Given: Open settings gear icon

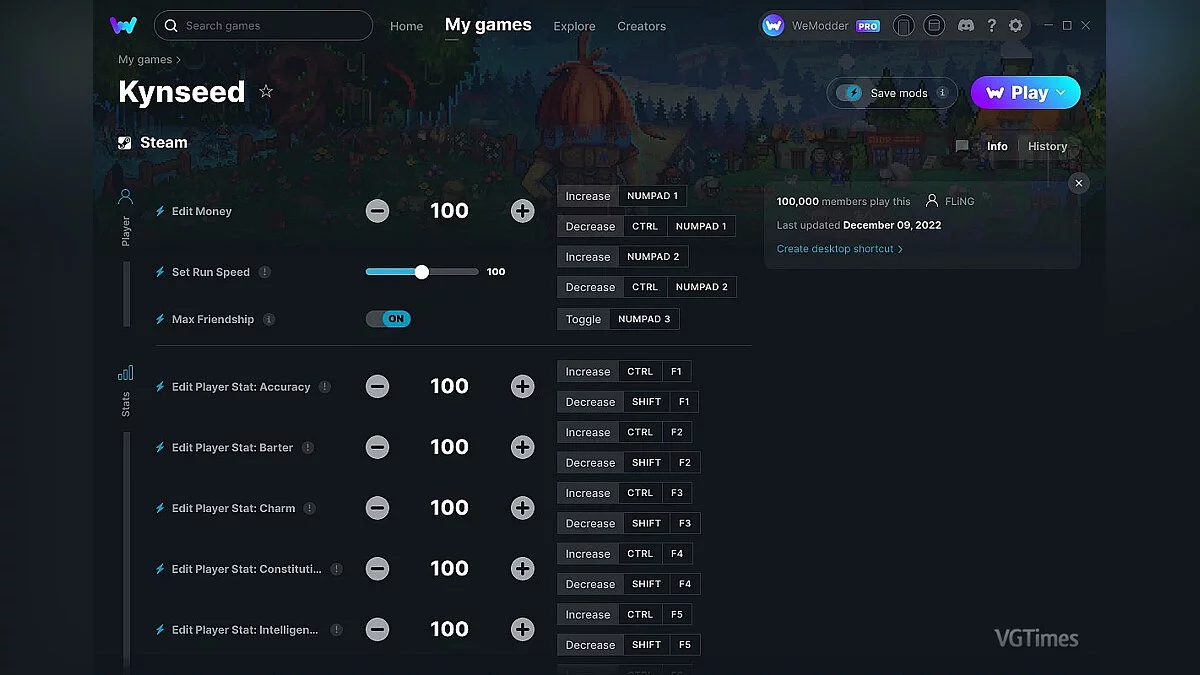Looking at the screenshot, I should coord(1016,25).
